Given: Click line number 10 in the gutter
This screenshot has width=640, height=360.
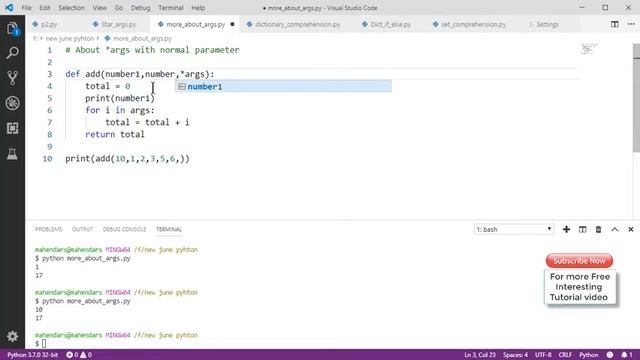Looking at the screenshot, I should coord(47,158).
